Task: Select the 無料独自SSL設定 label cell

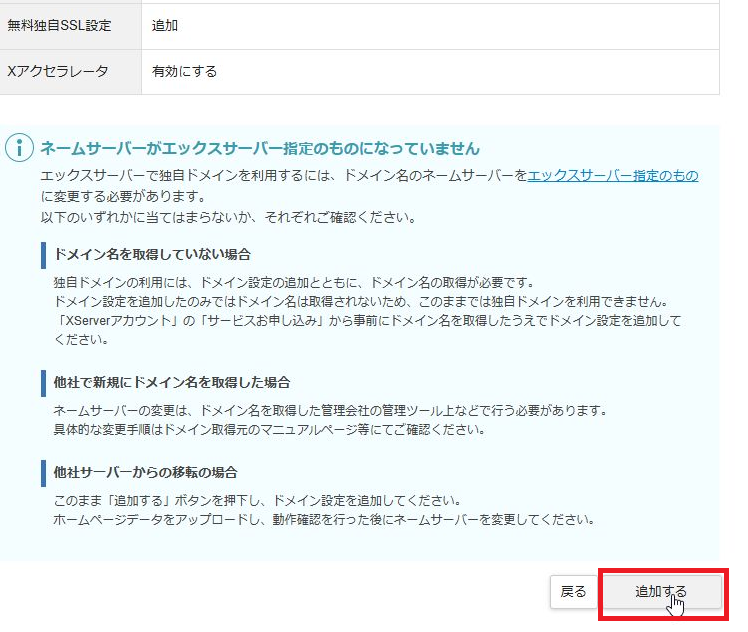Action: 71,26
